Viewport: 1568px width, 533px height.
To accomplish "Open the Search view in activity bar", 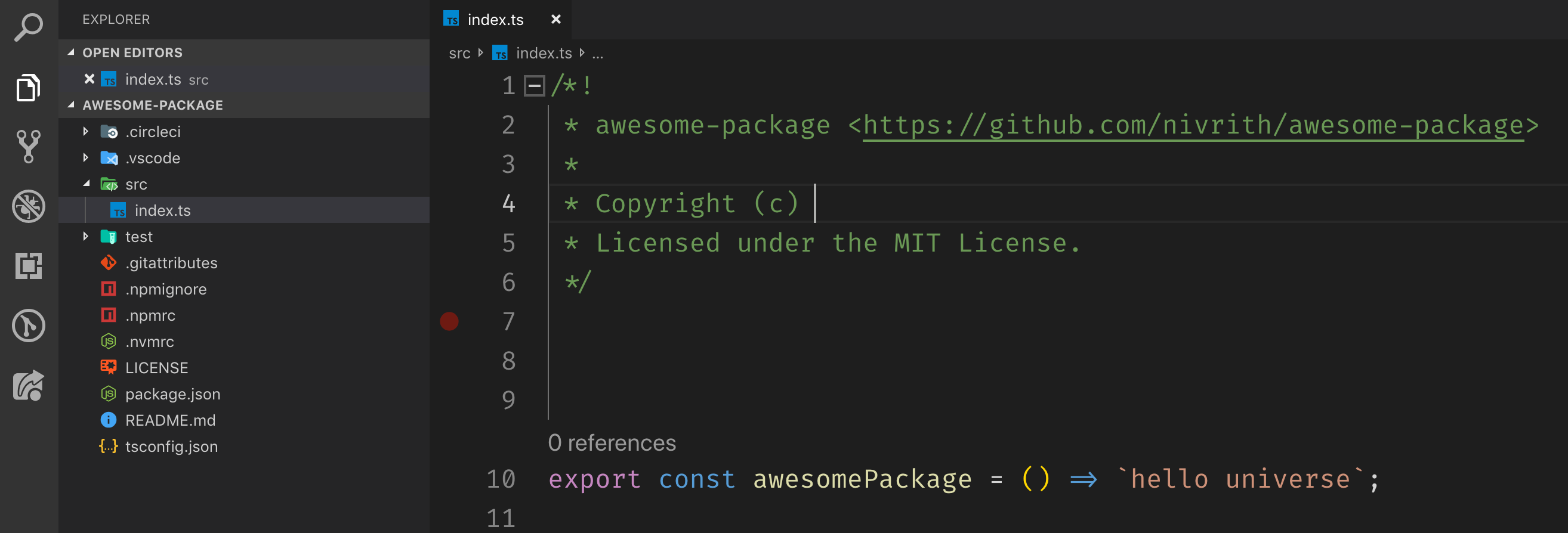I will (29, 27).
